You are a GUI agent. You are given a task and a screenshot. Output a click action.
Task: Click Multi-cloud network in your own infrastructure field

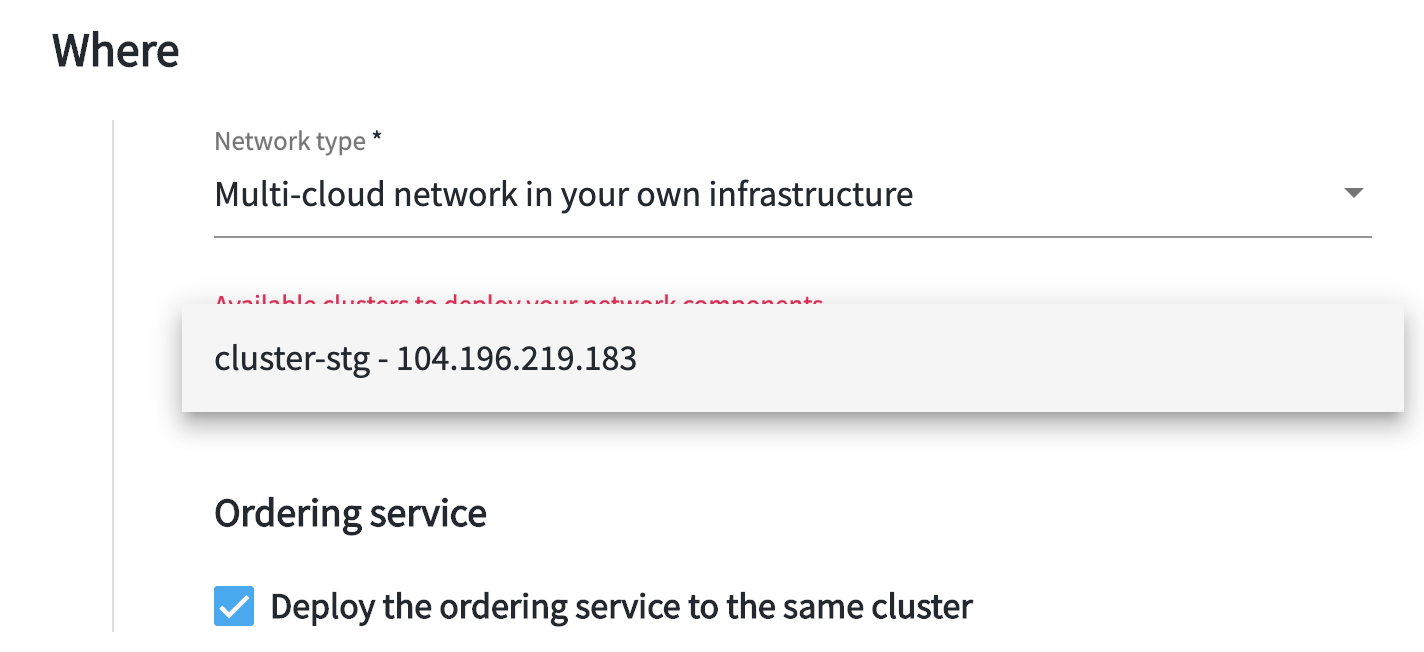793,194
